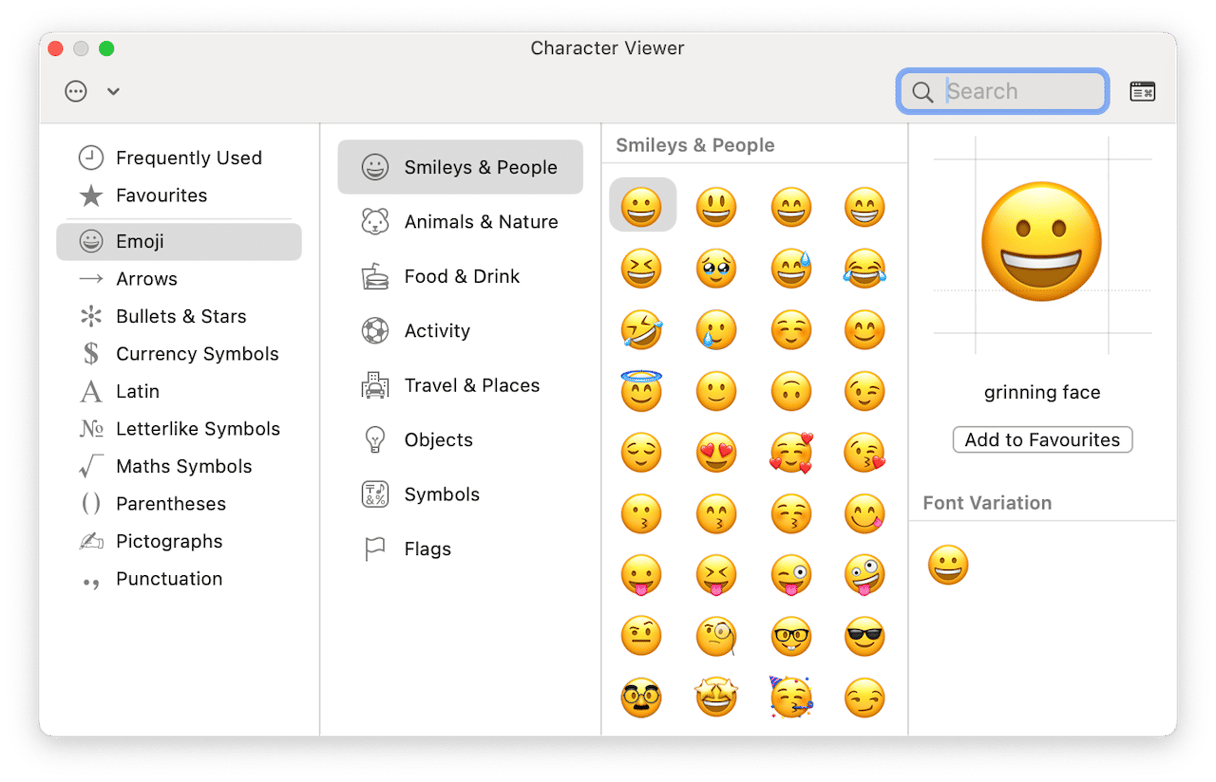Select Arrows in the sidebar
This screenshot has height=782, width=1216.
pyautogui.click(x=147, y=278)
